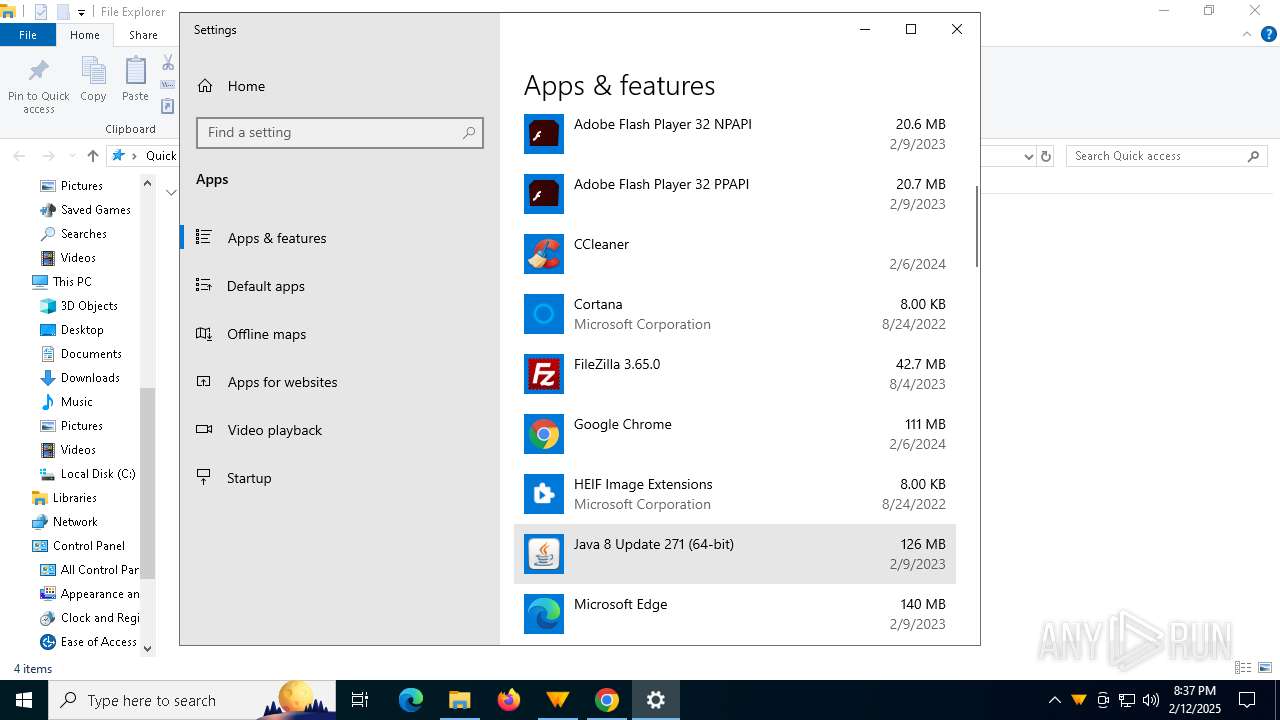Click the network icon in system tray
1280x720 pixels.
click(1127, 700)
